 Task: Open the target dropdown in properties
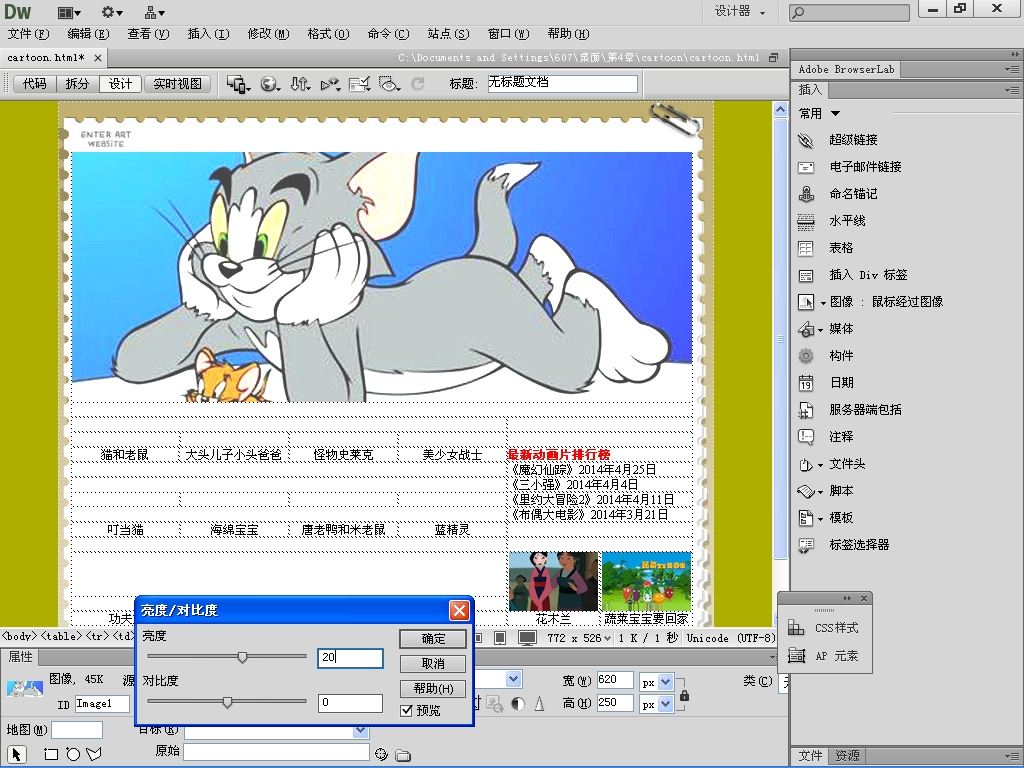point(360,731)
